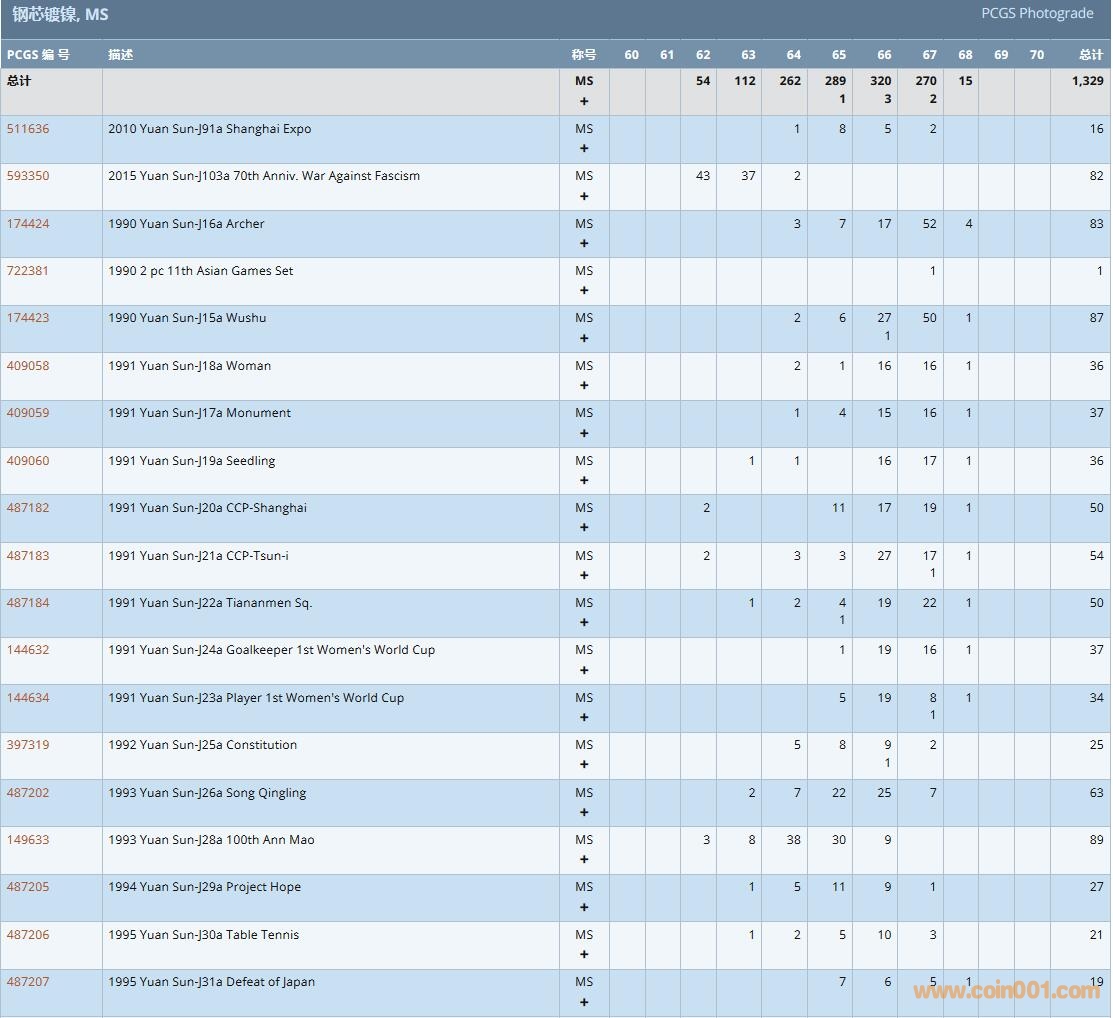Open coin entry 593350
The image size is (1113, 1018).
(x=28, y=176)
